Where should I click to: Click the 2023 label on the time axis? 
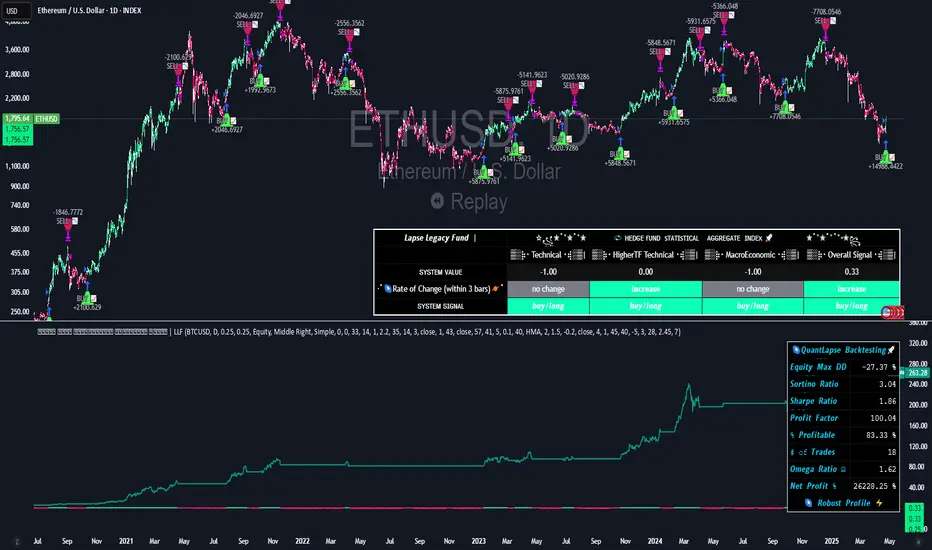478,541
